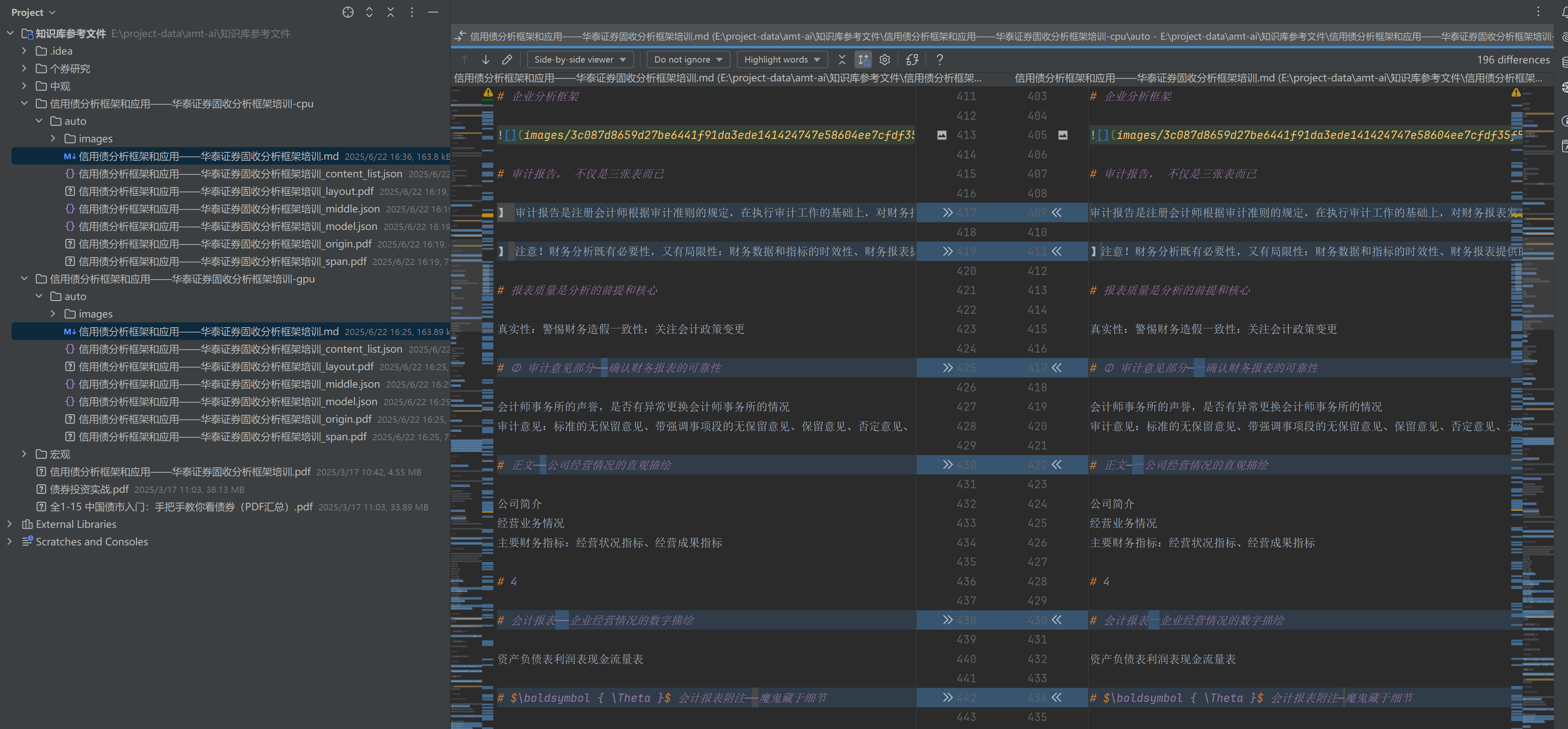
Task: Expand images folder under gpu auto
Action: point(53,314)
